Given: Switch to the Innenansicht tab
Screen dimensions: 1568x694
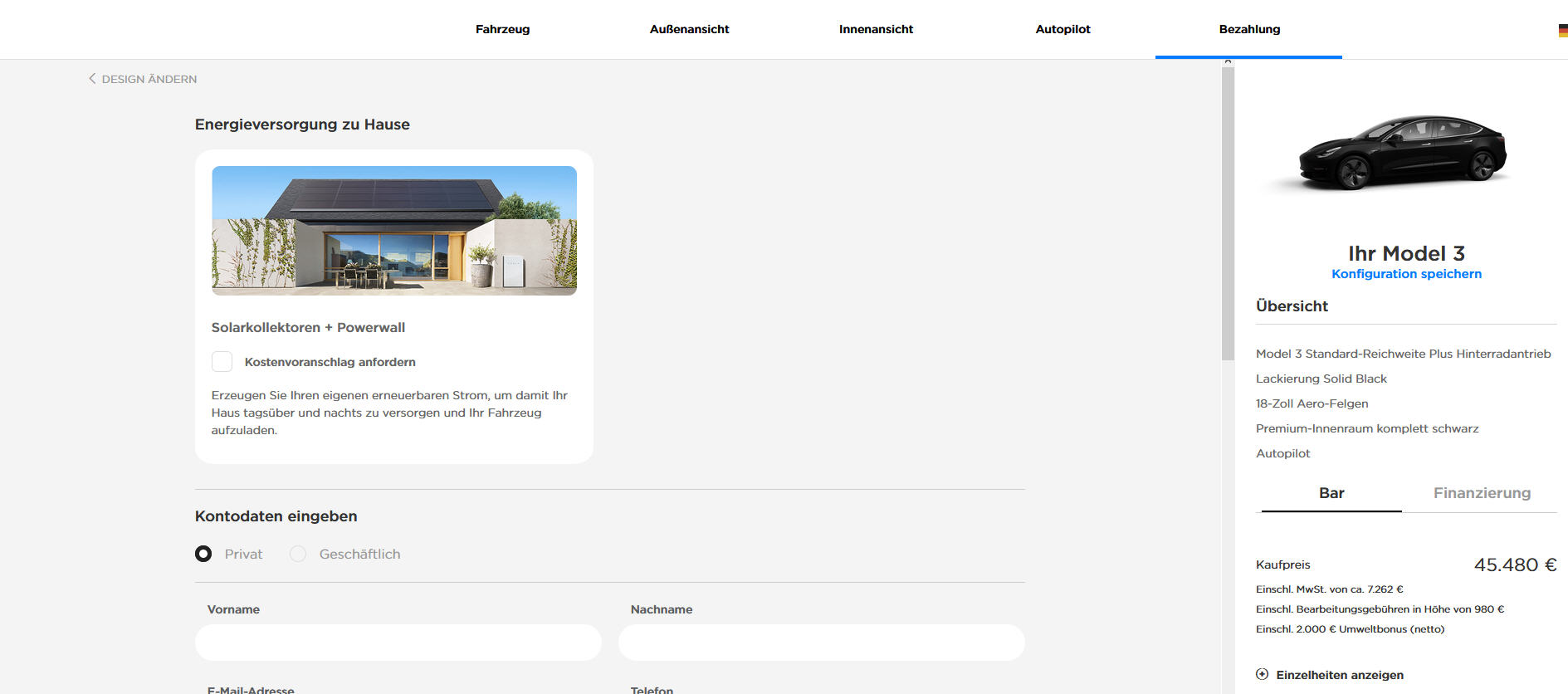Looking at the screenshot, I should [876, 29].
